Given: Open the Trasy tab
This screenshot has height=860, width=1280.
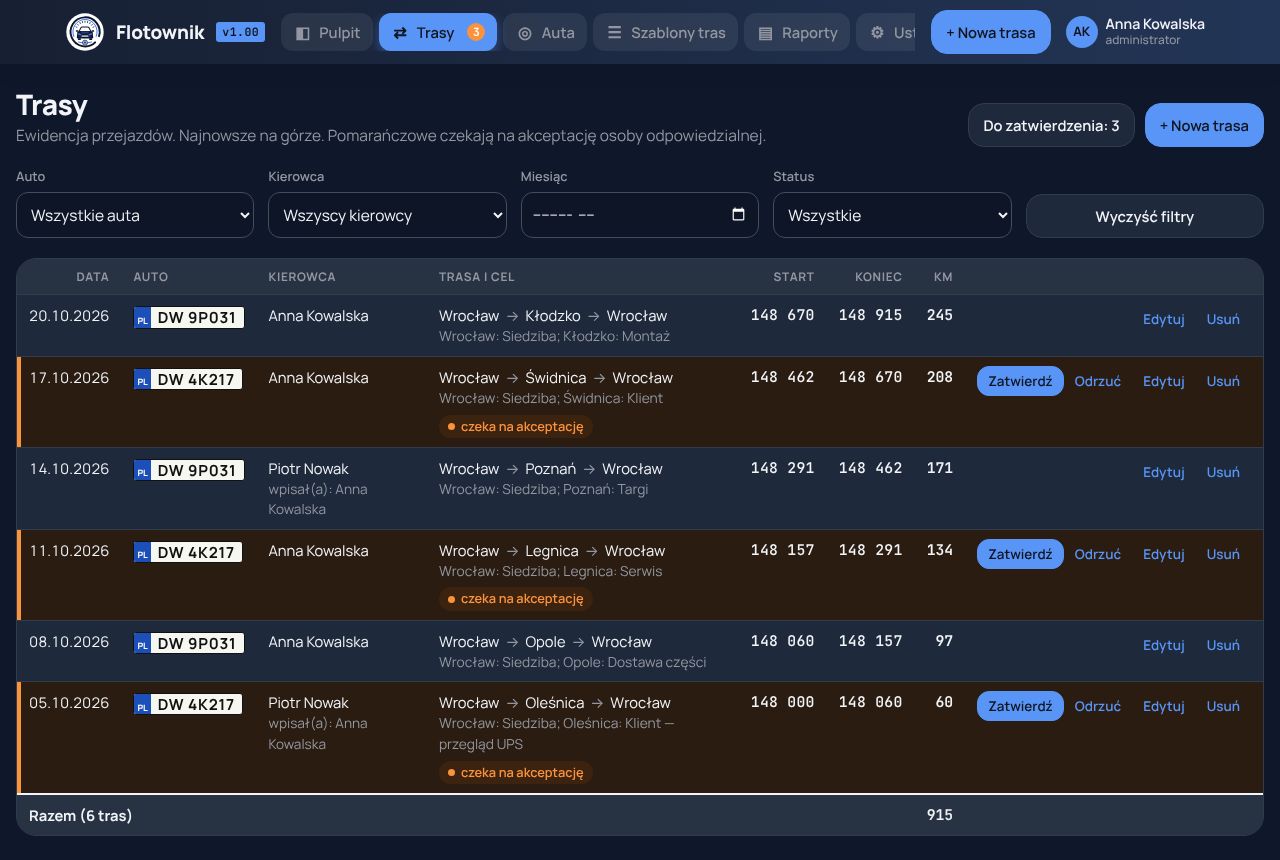Looking at the screenshot, I should (x=438, y=32).
